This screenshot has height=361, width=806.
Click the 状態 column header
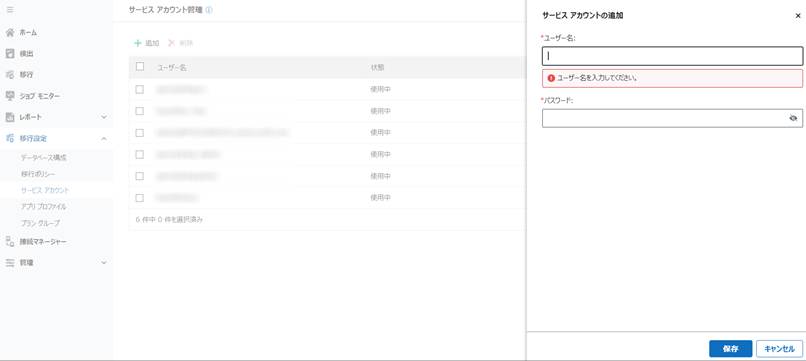pyautogui.click(x=378, y=67)
